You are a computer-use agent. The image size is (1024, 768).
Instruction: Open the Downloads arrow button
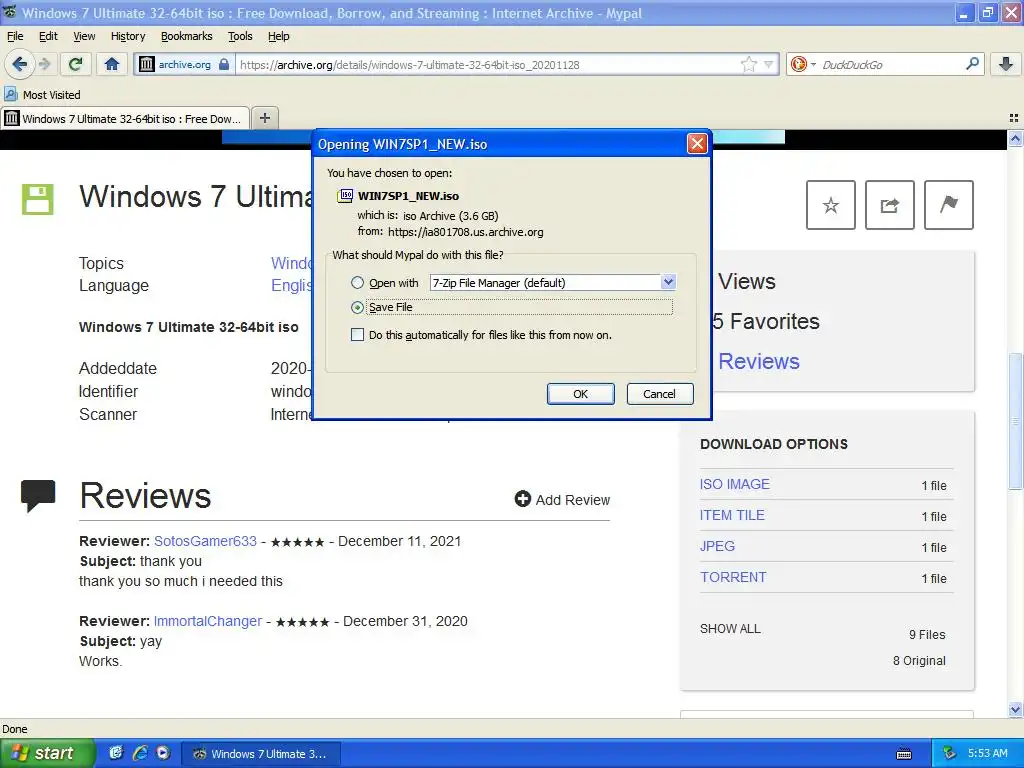pos(1006,64)
